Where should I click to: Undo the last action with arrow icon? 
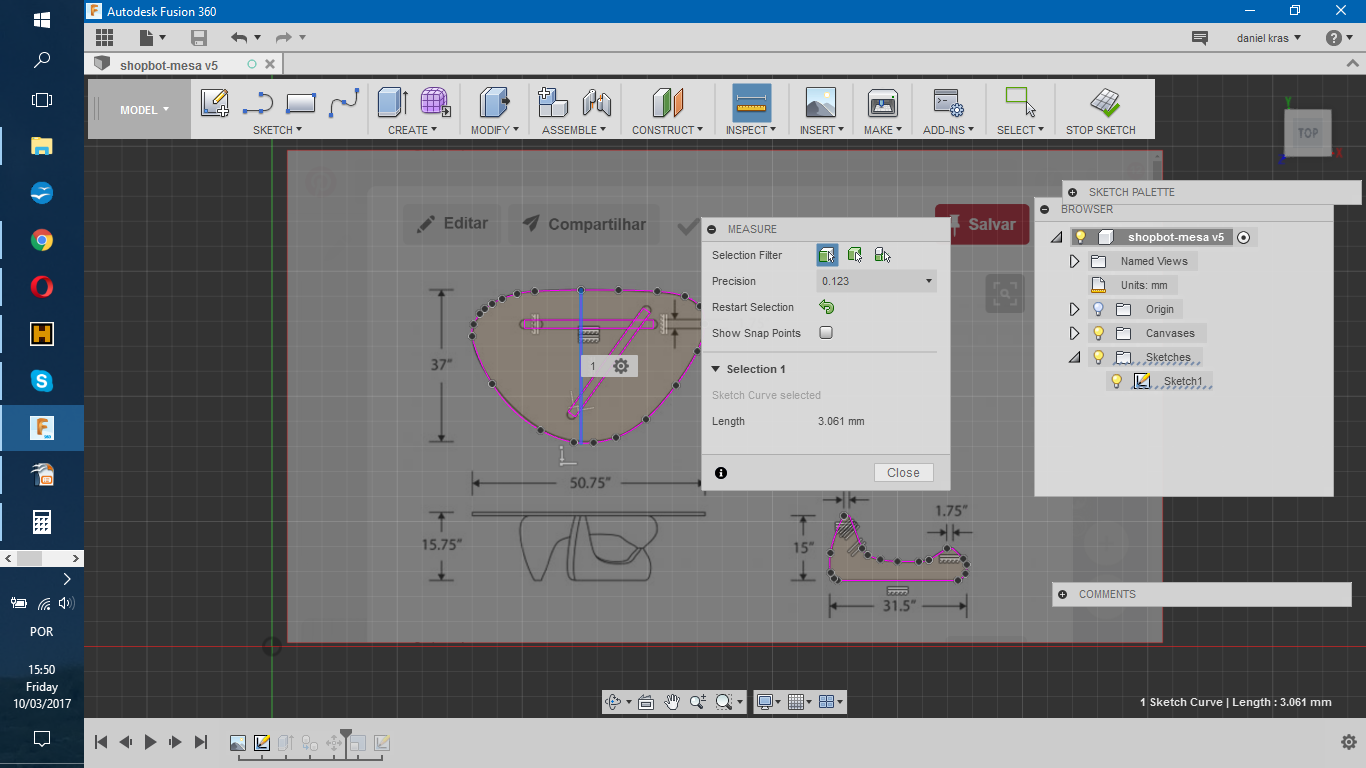coord(238,38)
